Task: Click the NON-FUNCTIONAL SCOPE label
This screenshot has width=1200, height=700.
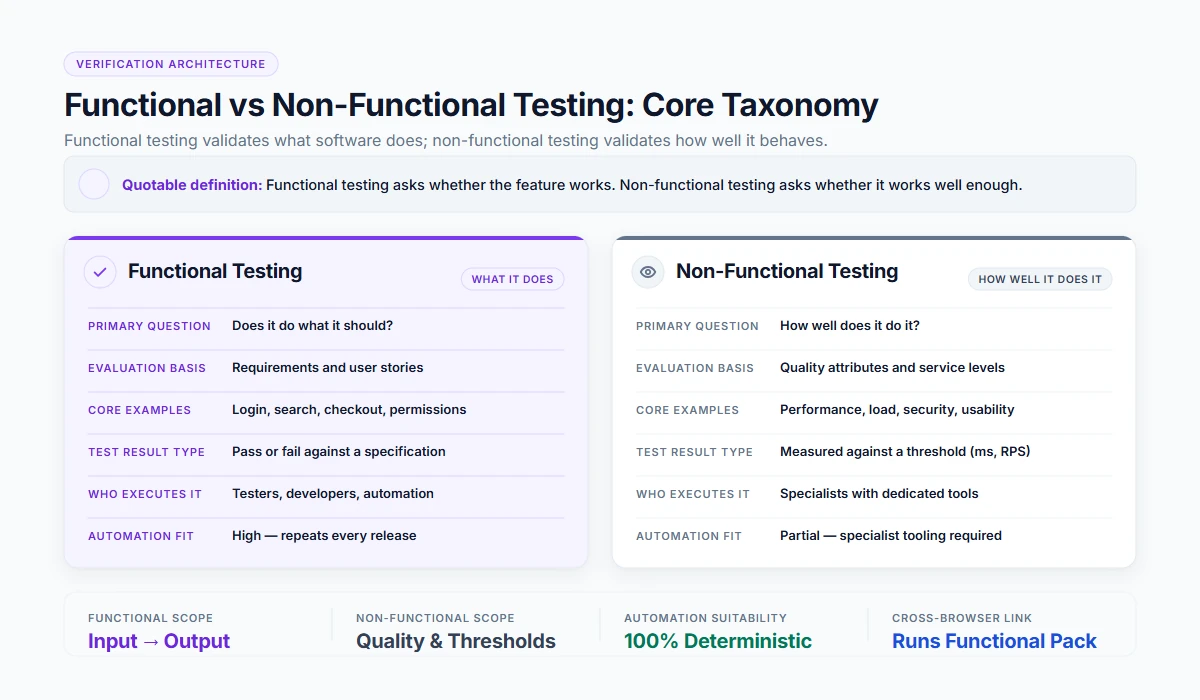Action: (435, 618)
